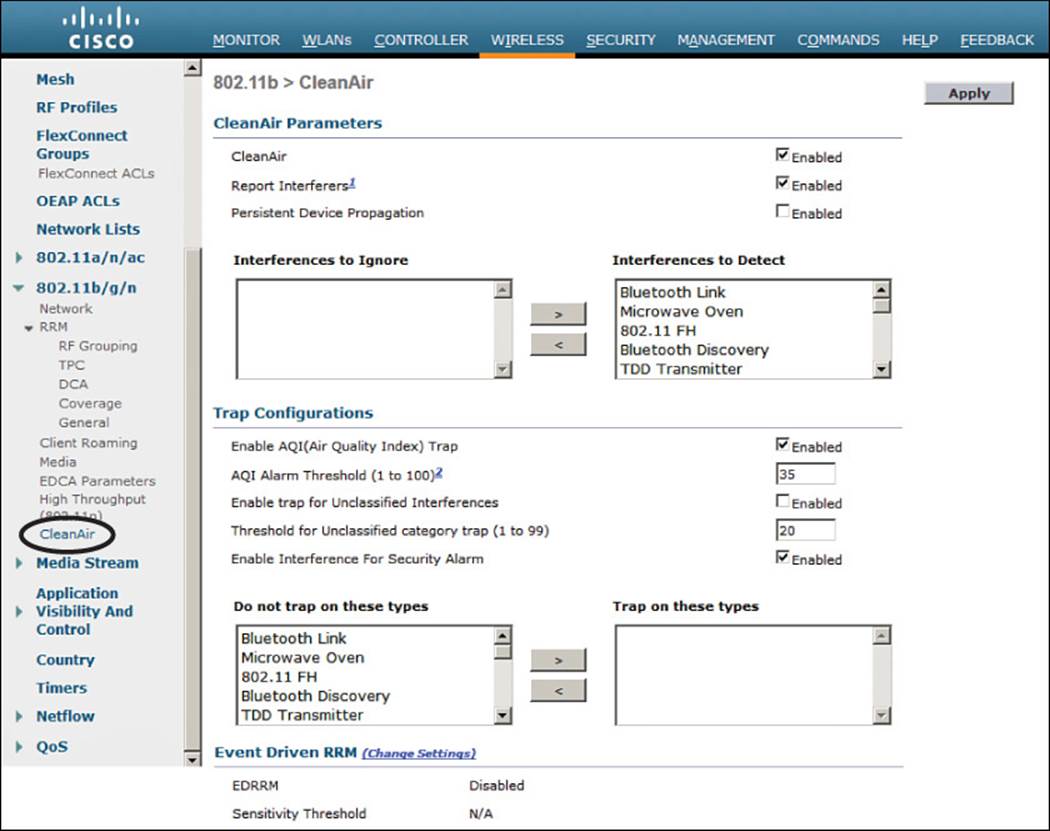1050x831 pixels.
Task: Open the FEEDBACK page
Action: (997, 40)
